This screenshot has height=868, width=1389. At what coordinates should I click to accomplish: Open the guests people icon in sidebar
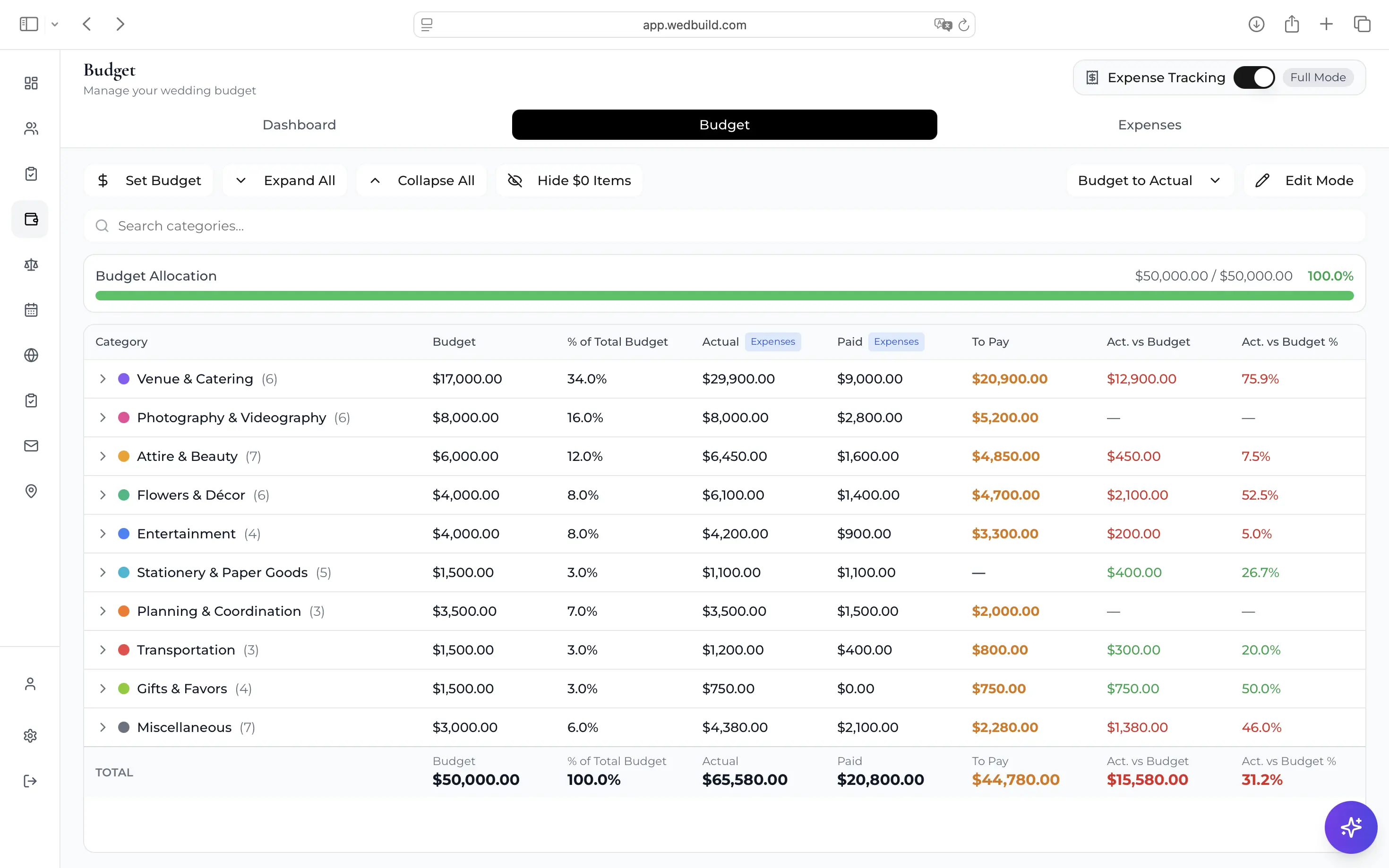(31, 128)
